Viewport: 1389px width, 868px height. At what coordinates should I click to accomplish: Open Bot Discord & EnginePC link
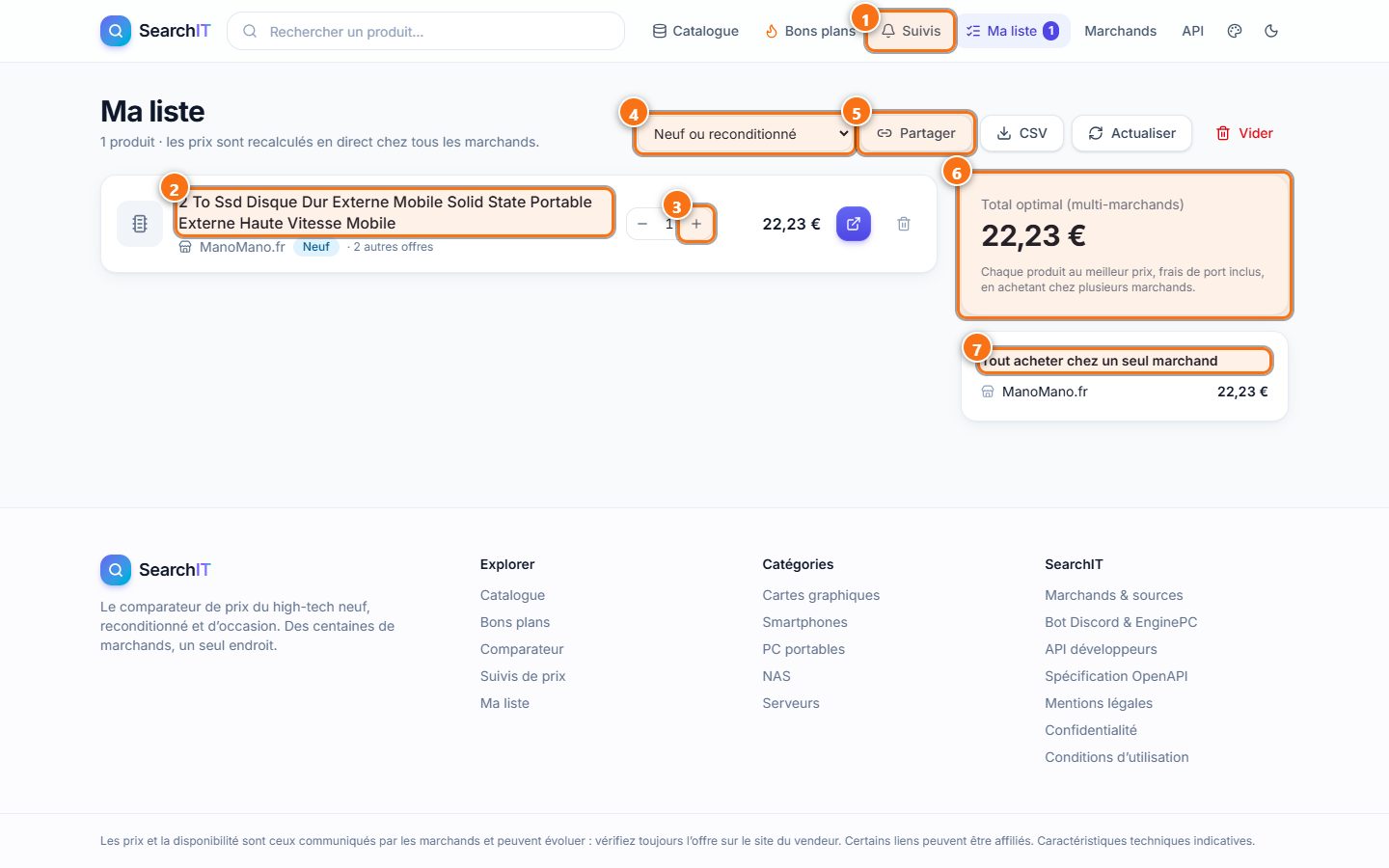[x=1121, y=622]
